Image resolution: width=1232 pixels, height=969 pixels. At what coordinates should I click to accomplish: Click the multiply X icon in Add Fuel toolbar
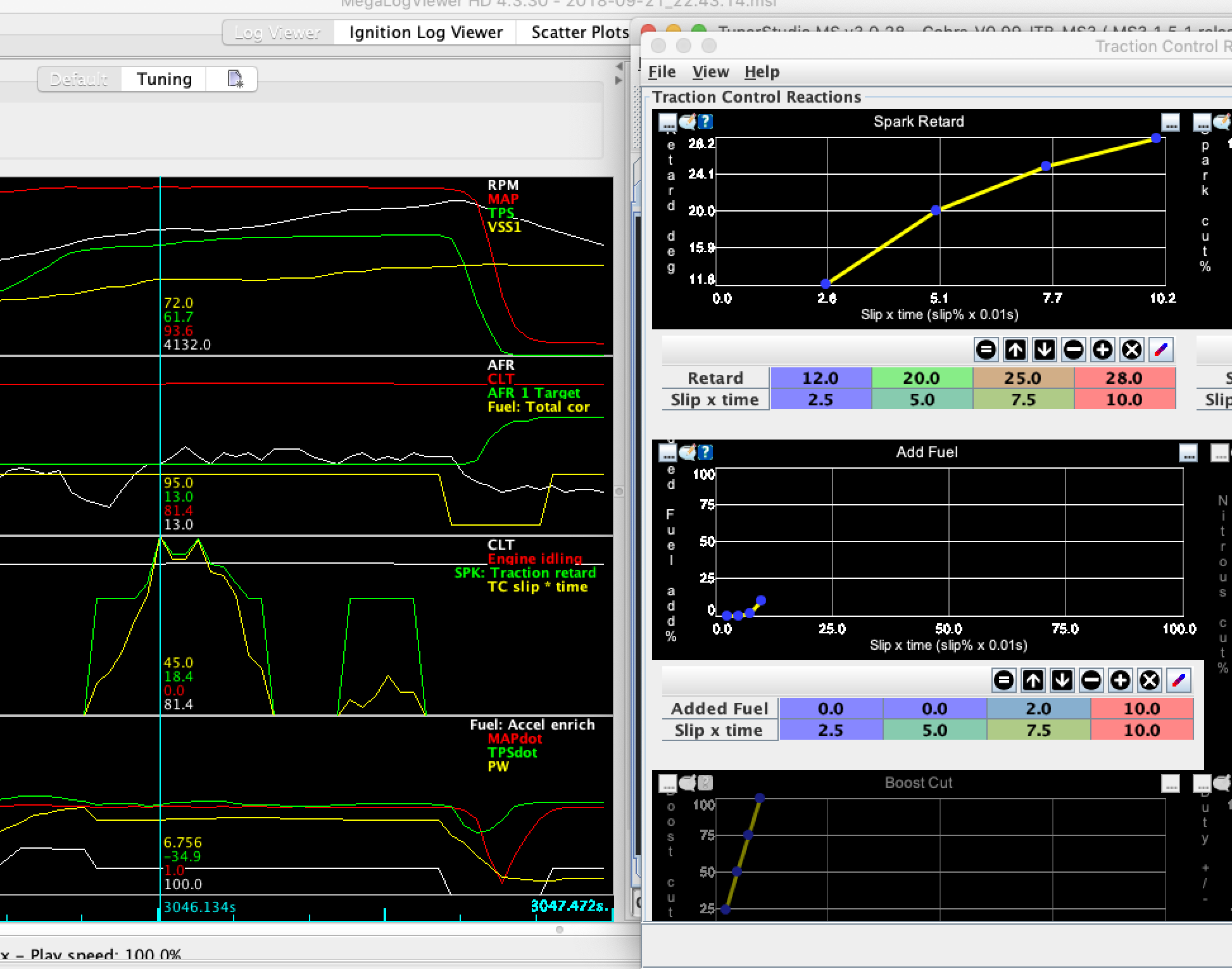[1150, 680]
